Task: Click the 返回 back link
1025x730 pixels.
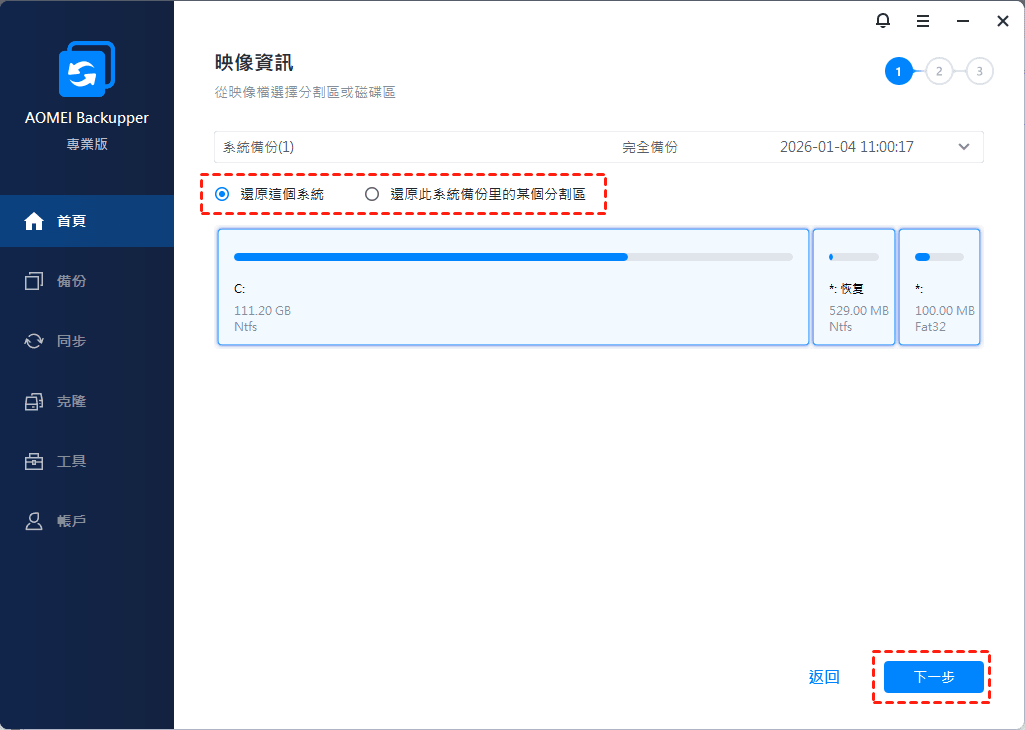Action: [824, 677]
